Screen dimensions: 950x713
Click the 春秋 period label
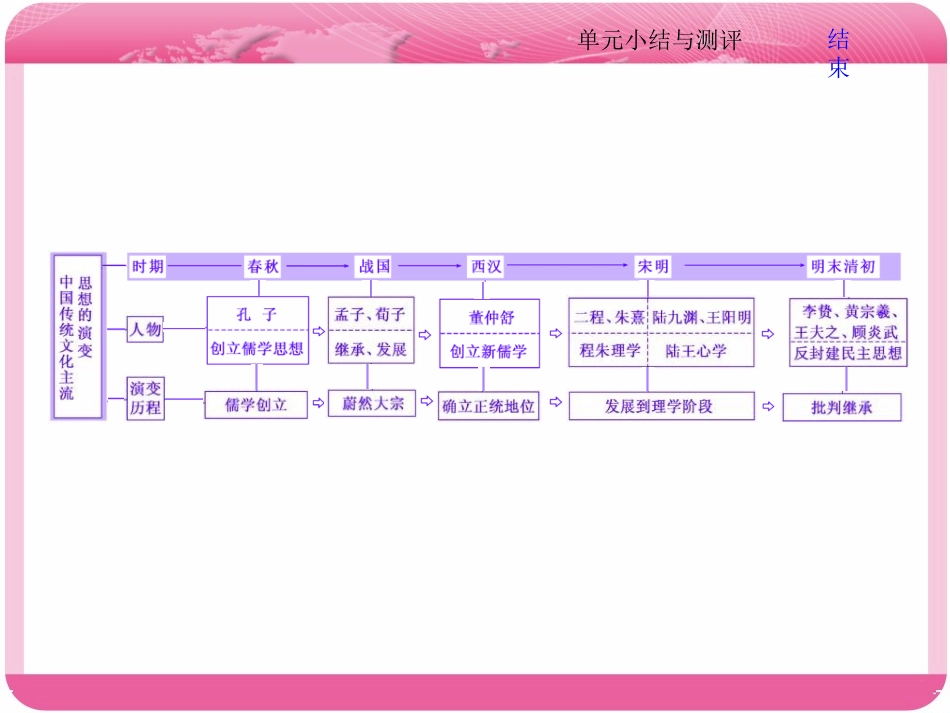263,266
